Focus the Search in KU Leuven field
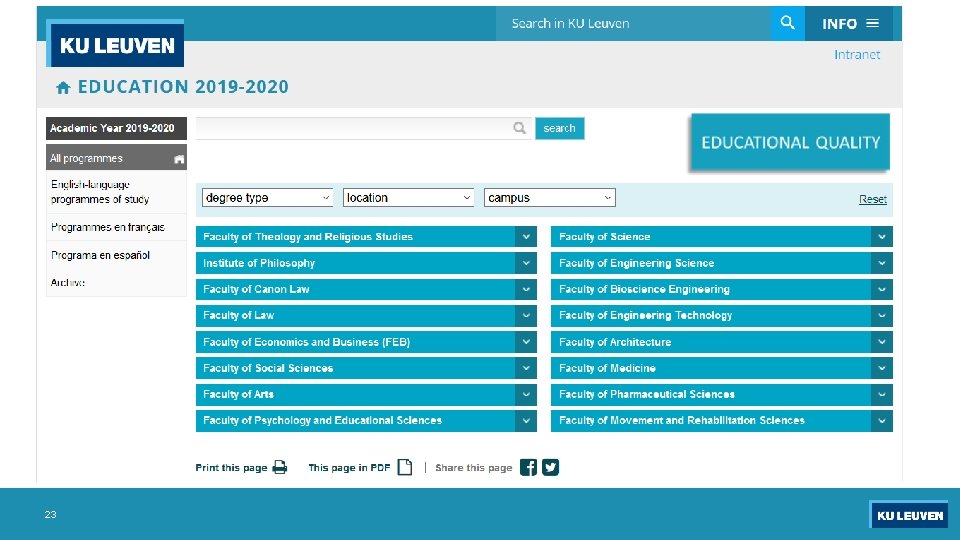960x540 pixels. tap(634, 23)
